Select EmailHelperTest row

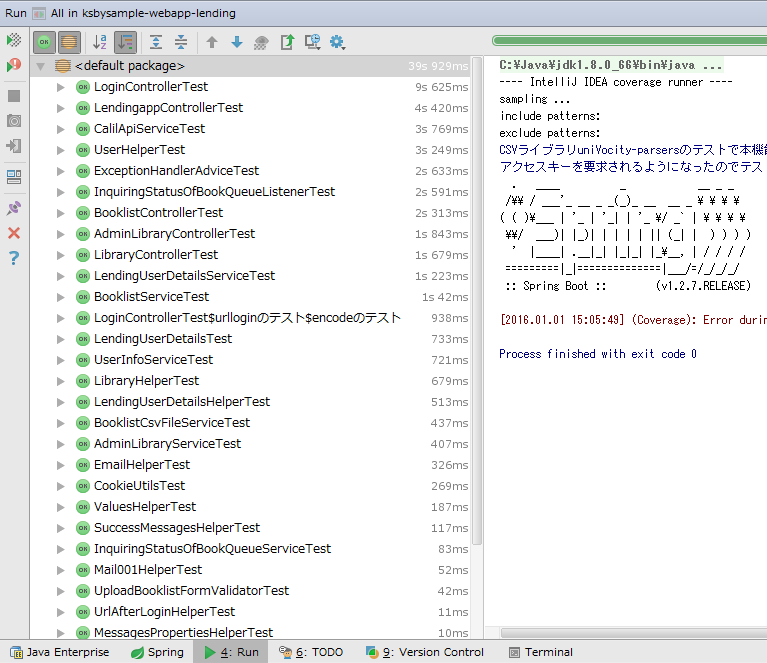click(x=249, y=465)
